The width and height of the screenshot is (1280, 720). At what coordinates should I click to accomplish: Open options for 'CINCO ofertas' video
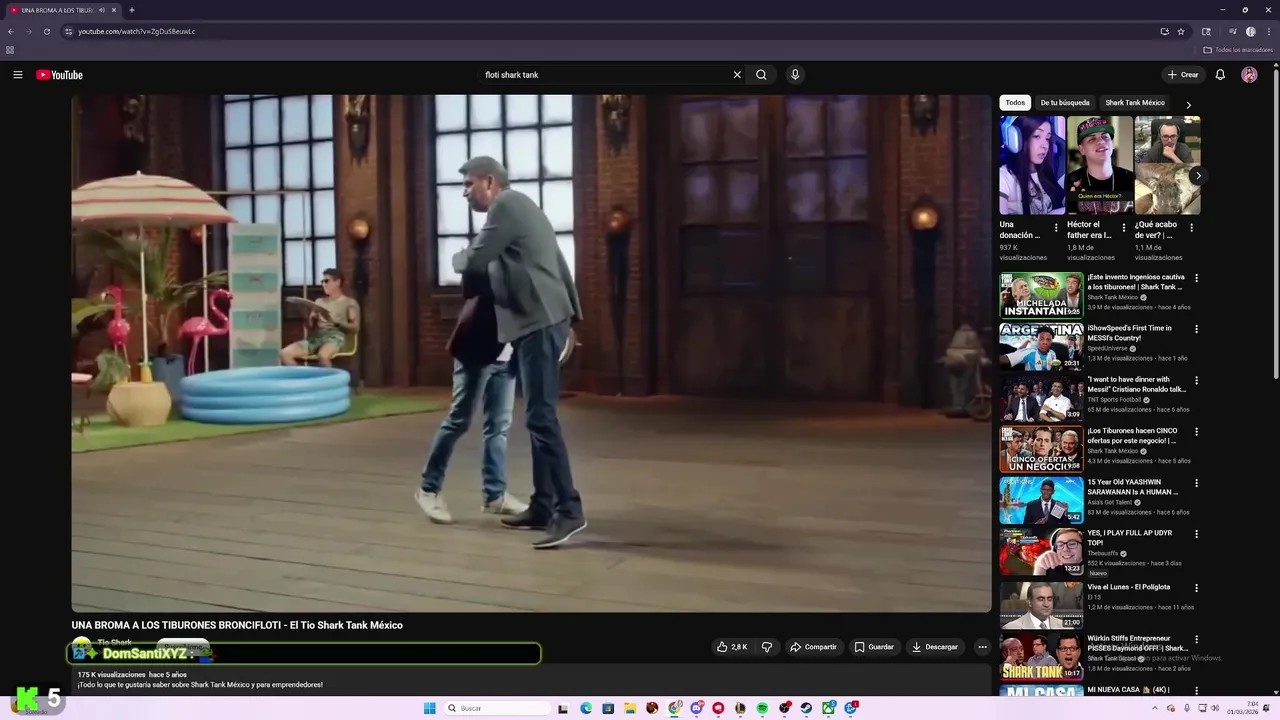click(x=1196, y=432)
